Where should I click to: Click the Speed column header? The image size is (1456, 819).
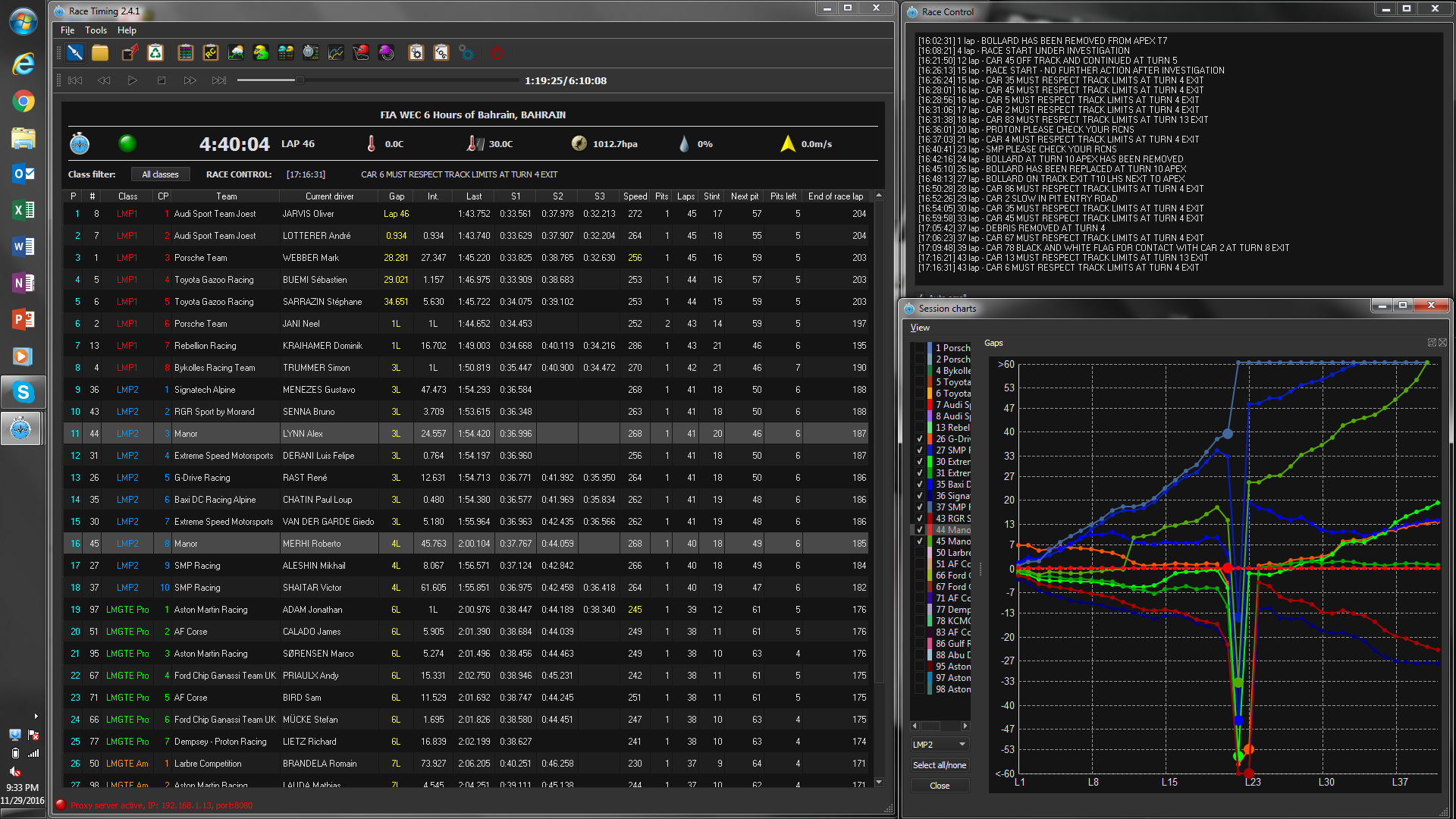click(635, 196)
